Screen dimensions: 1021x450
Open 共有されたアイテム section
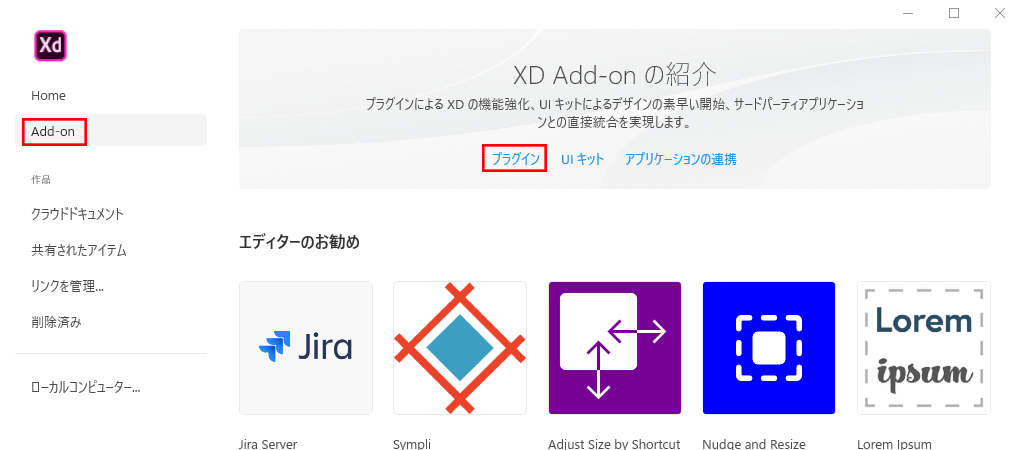[79, 250]
